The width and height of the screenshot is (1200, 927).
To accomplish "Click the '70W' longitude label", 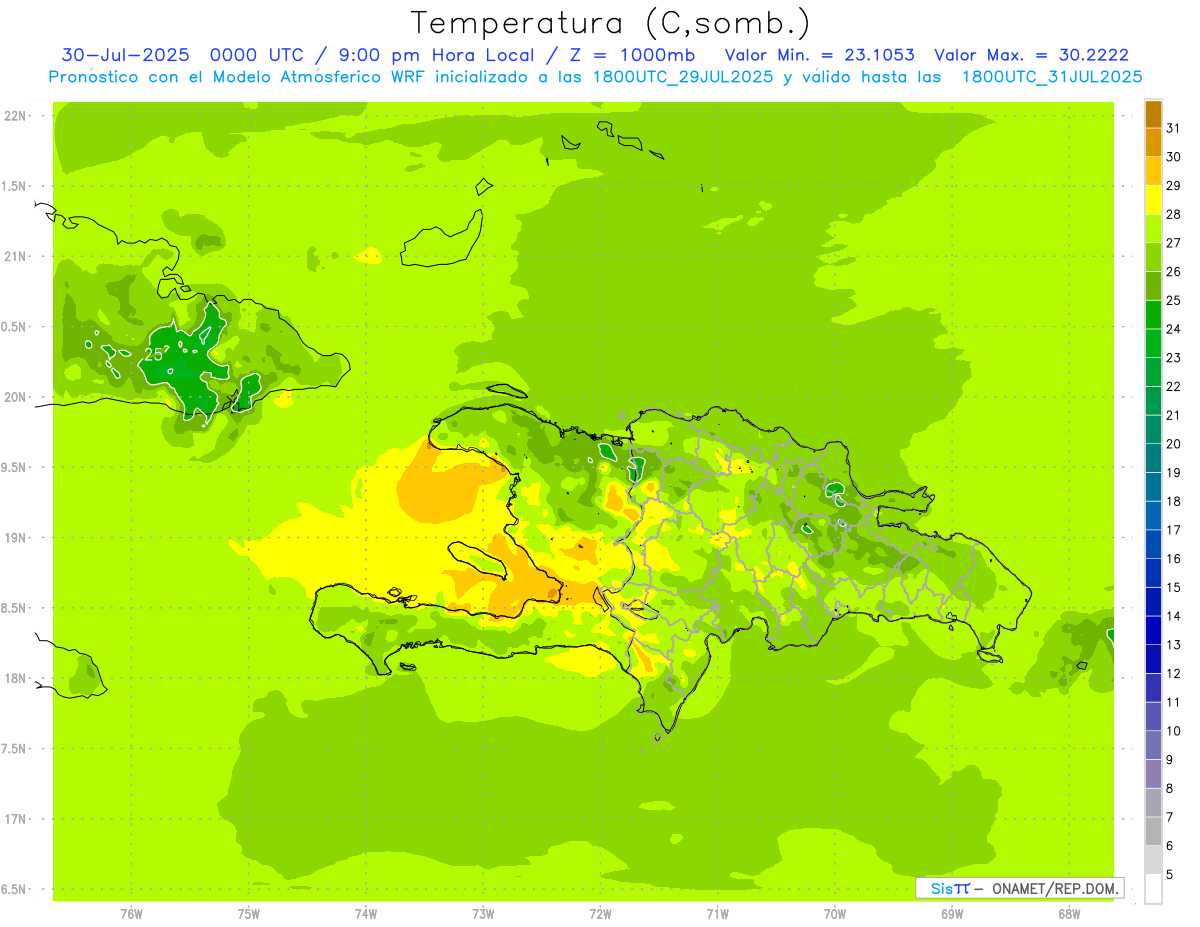I will 835,914.
